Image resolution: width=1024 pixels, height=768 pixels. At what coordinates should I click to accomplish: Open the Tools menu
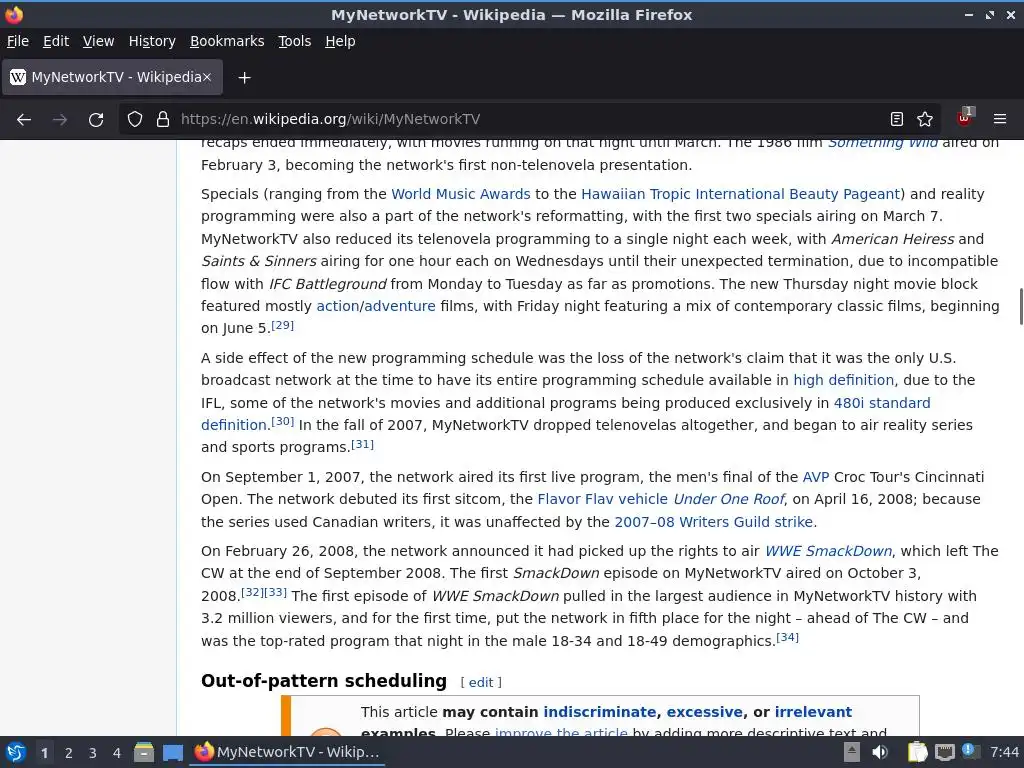tap(295, 41)
